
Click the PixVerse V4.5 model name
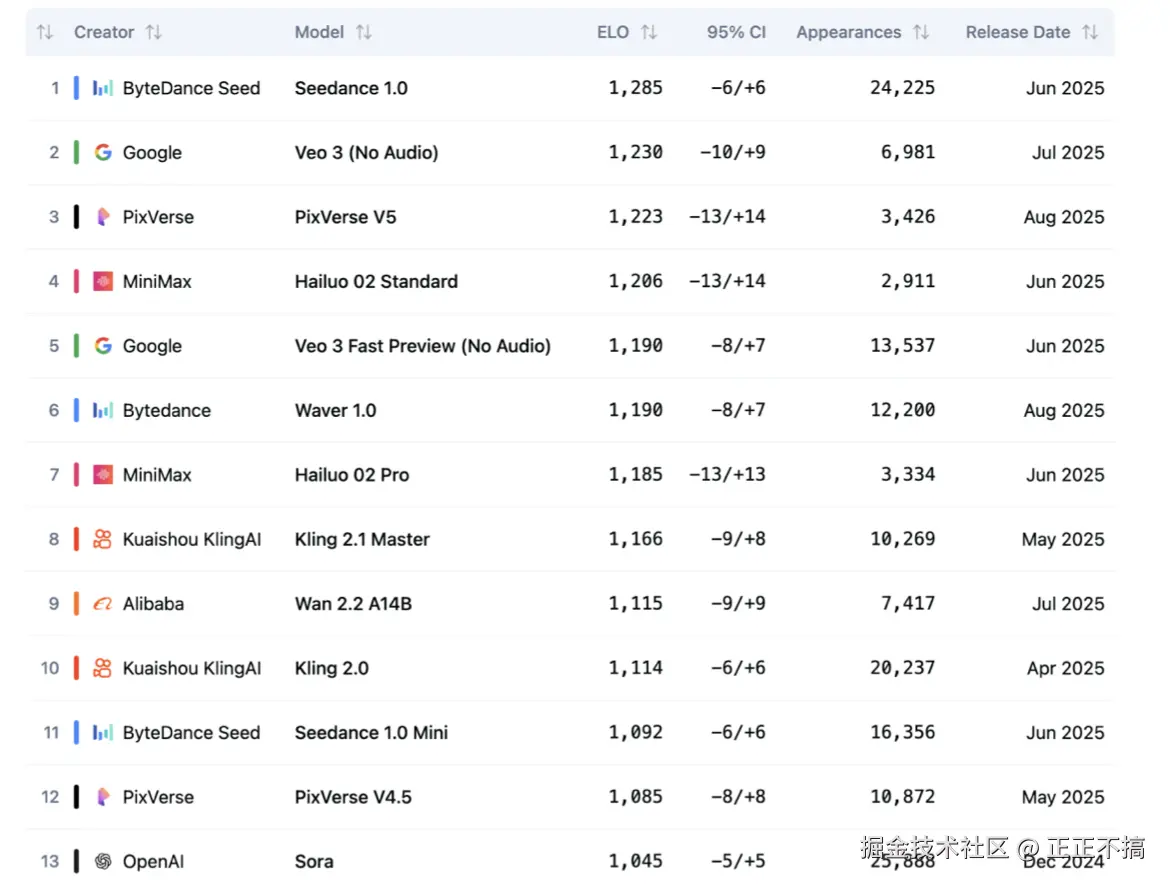pos(353,797)
